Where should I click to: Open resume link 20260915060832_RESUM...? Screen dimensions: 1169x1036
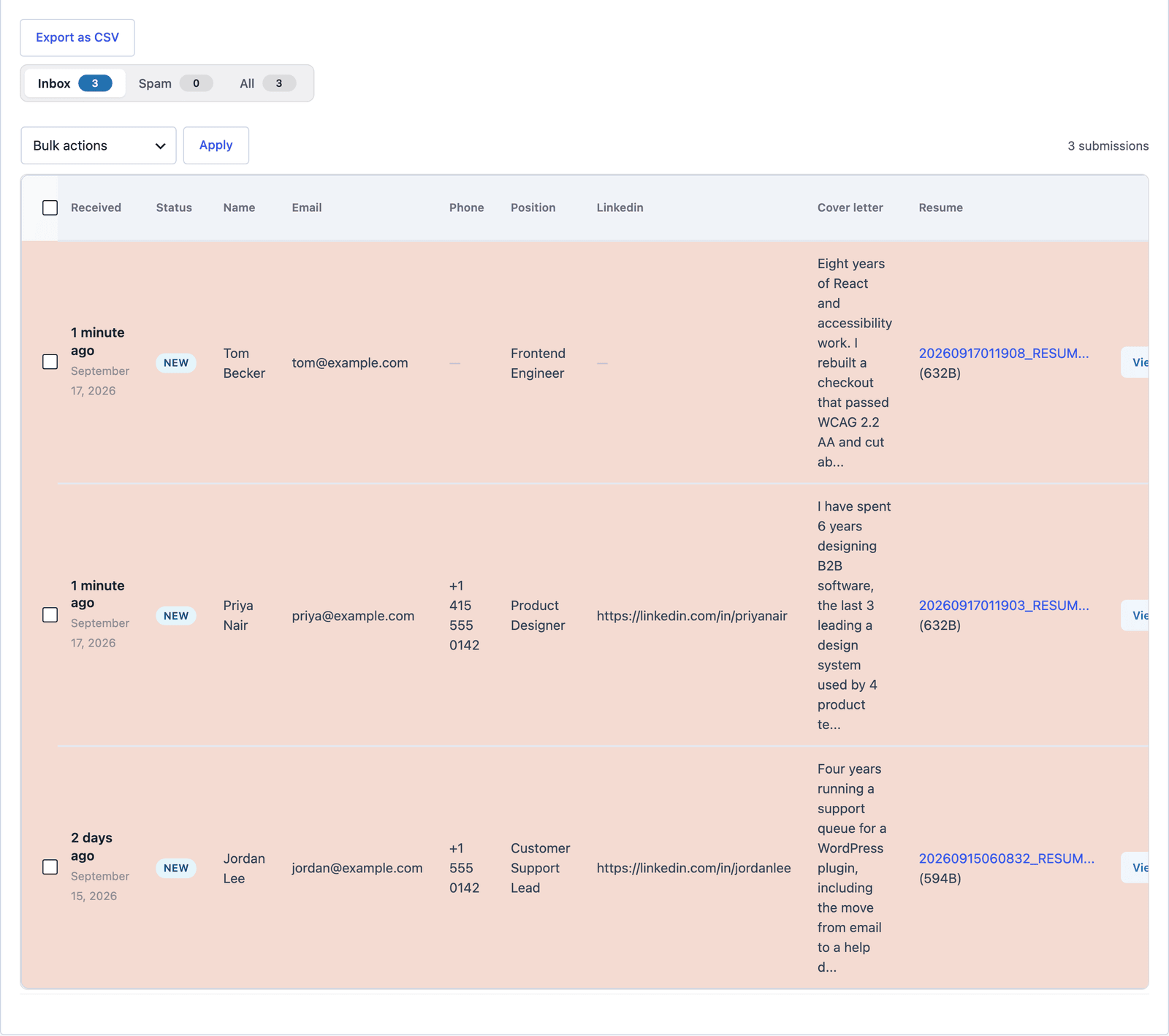tap(1007, 858)
